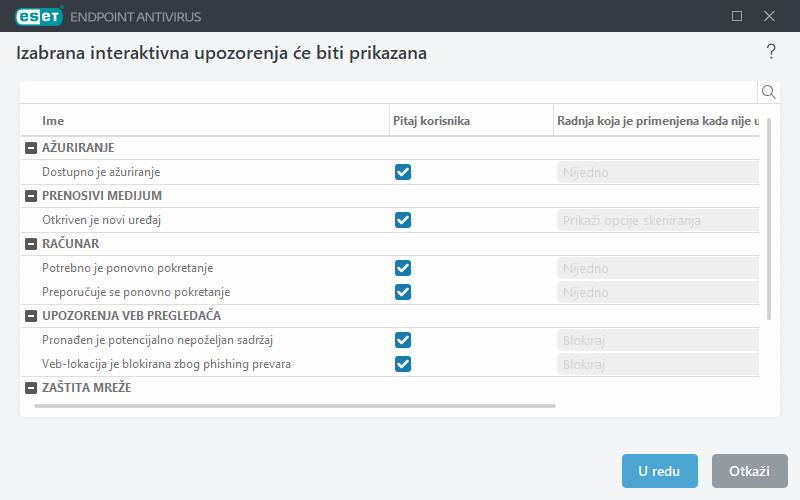This screenshot has height=500, width=800.
Task: Collapse the PRENOSIVI MEDIJUM group
Action: (x=31, y=196)
